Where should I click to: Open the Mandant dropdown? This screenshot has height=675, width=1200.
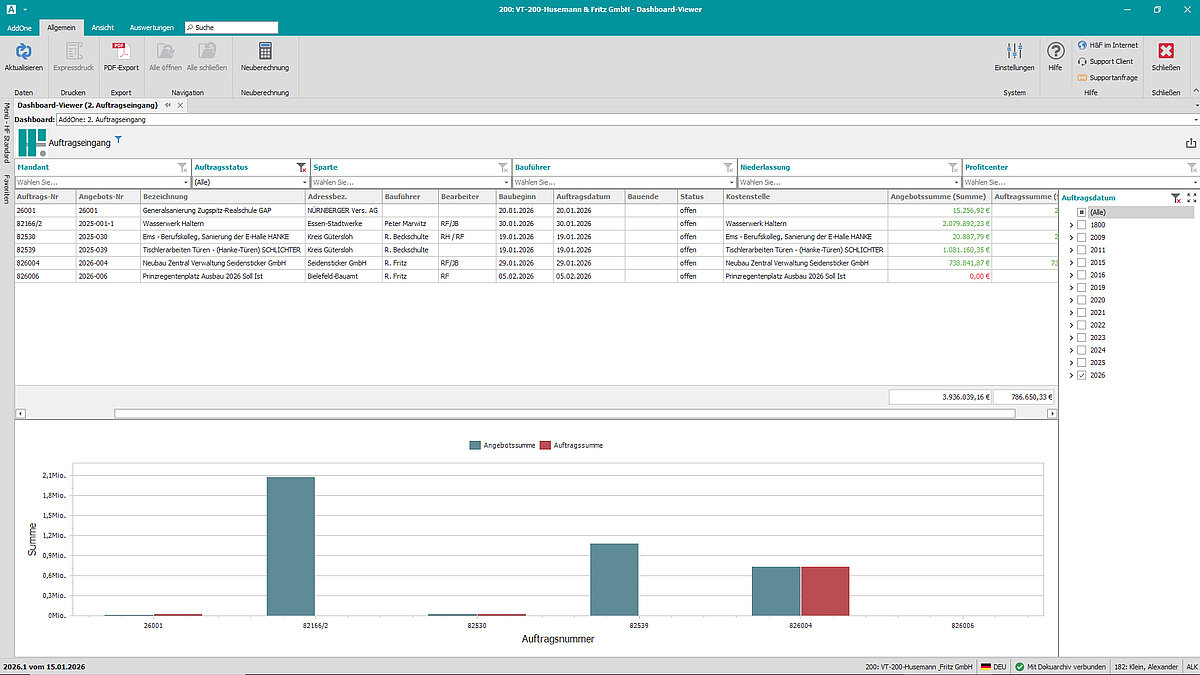point(185,183)
